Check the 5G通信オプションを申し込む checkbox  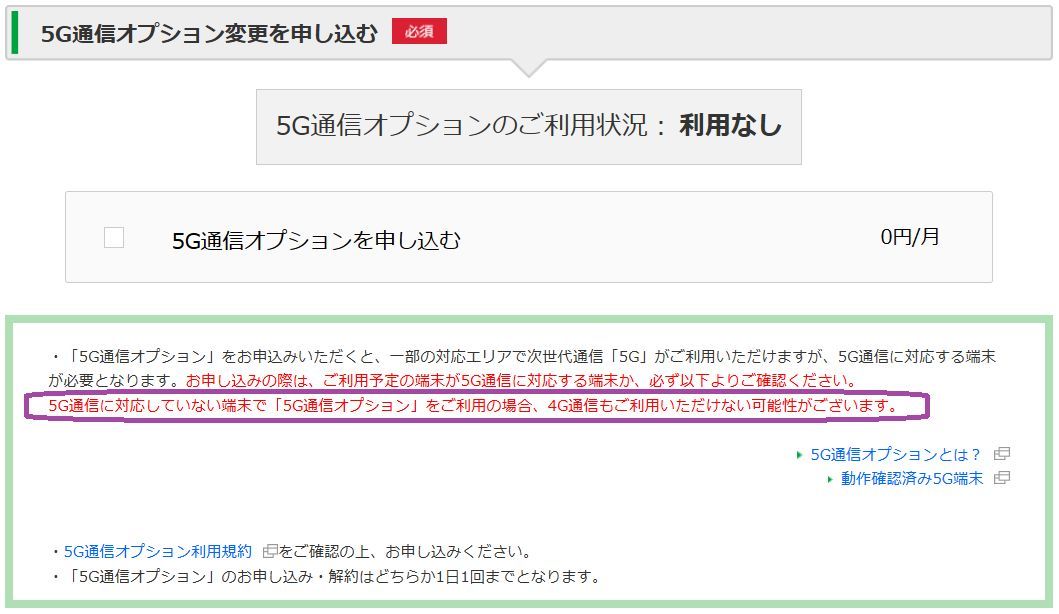click(114, 238)
